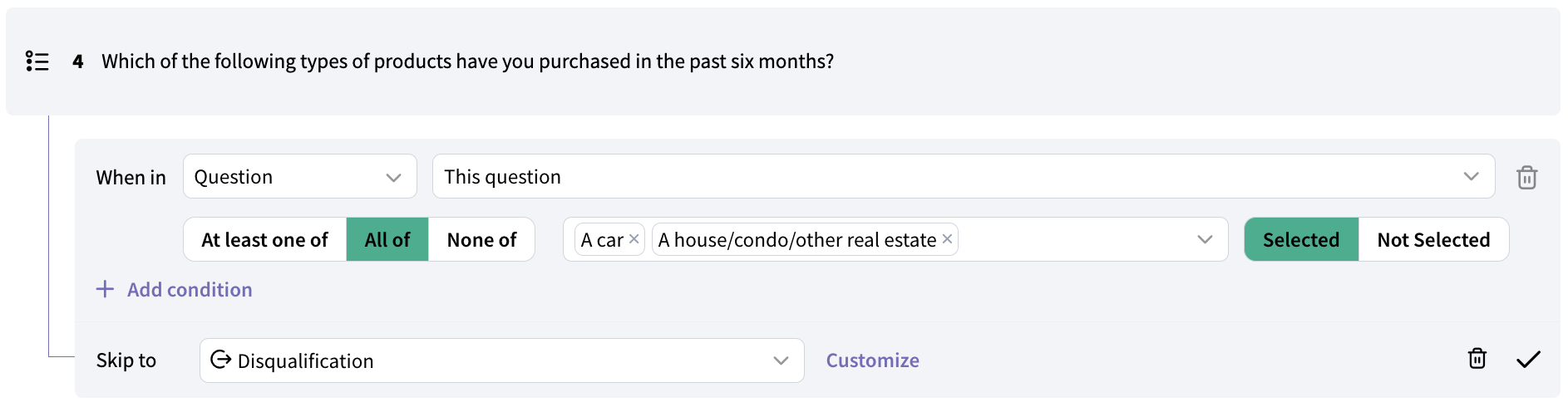
Task: Click the question 4 title header
Action: click(x=467, y=61)
